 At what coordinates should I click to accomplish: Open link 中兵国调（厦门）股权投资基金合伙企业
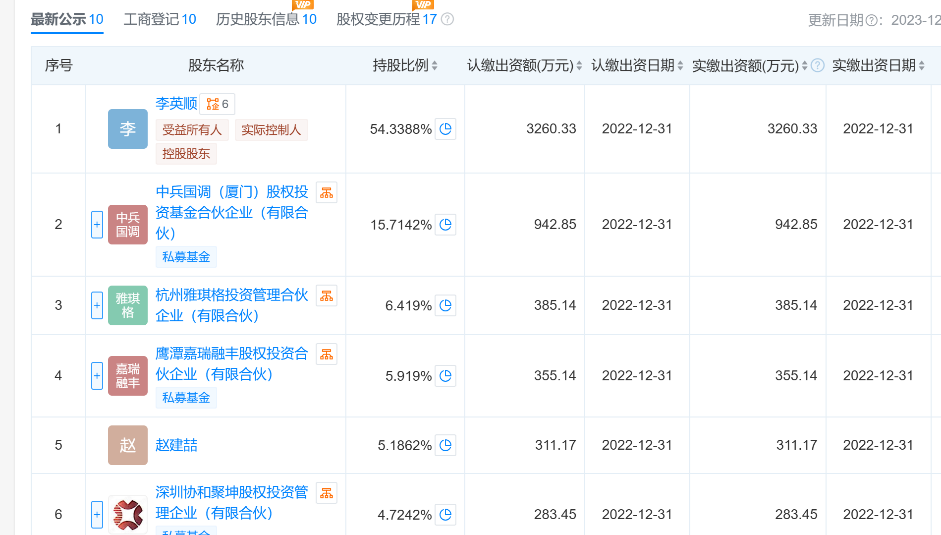coord(232,213)
